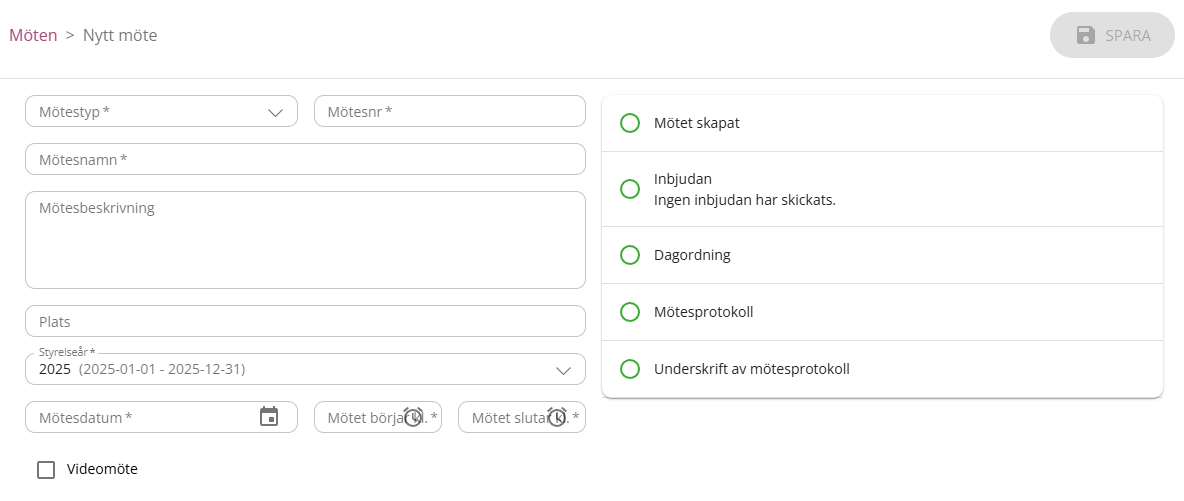
Task: Click the Dagordning status circle
Action: (x=630, y=255)
